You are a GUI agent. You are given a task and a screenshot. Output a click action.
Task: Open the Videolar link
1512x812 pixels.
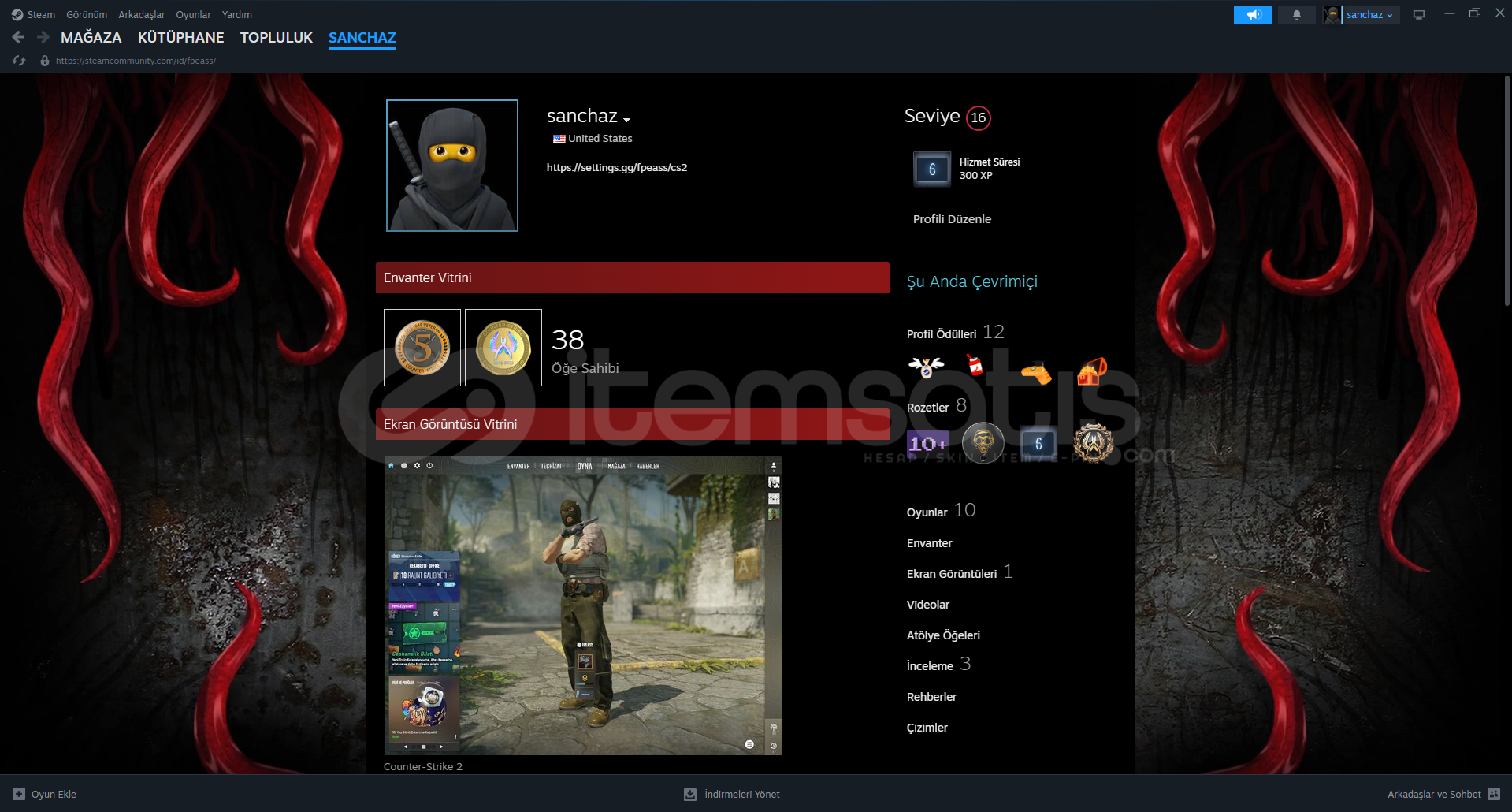coord(928,605)
